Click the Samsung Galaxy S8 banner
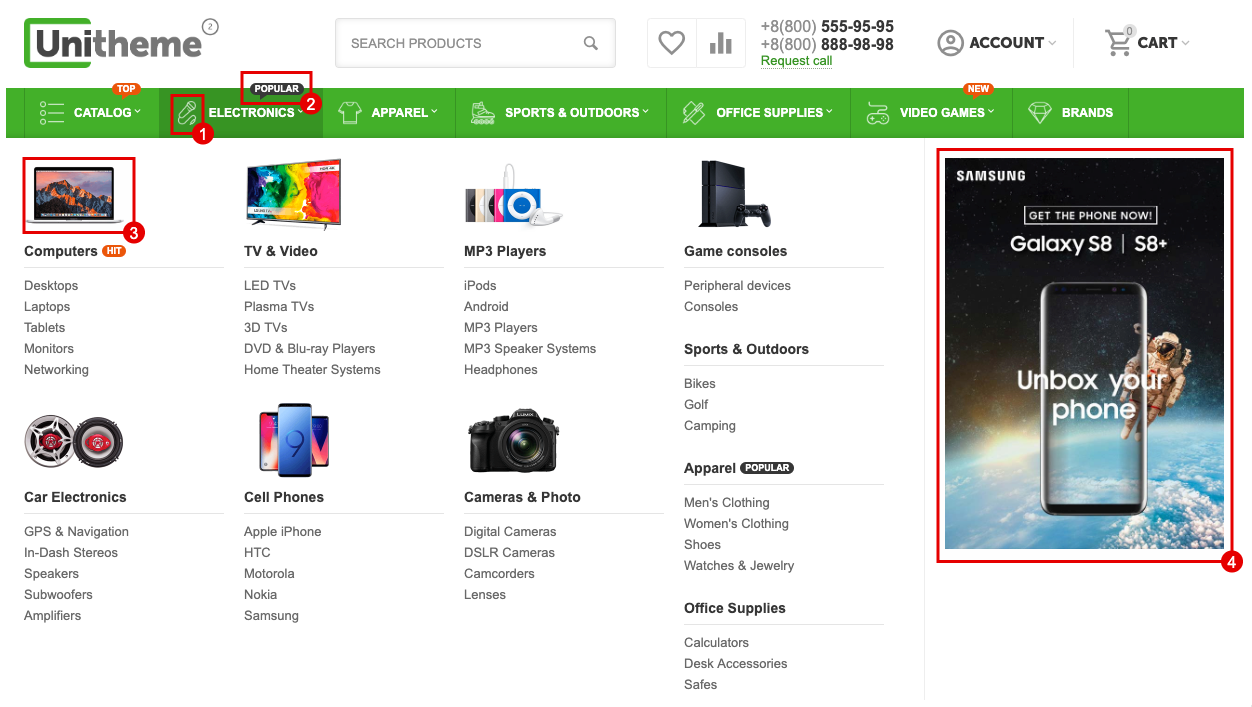 pos(1084,353)
